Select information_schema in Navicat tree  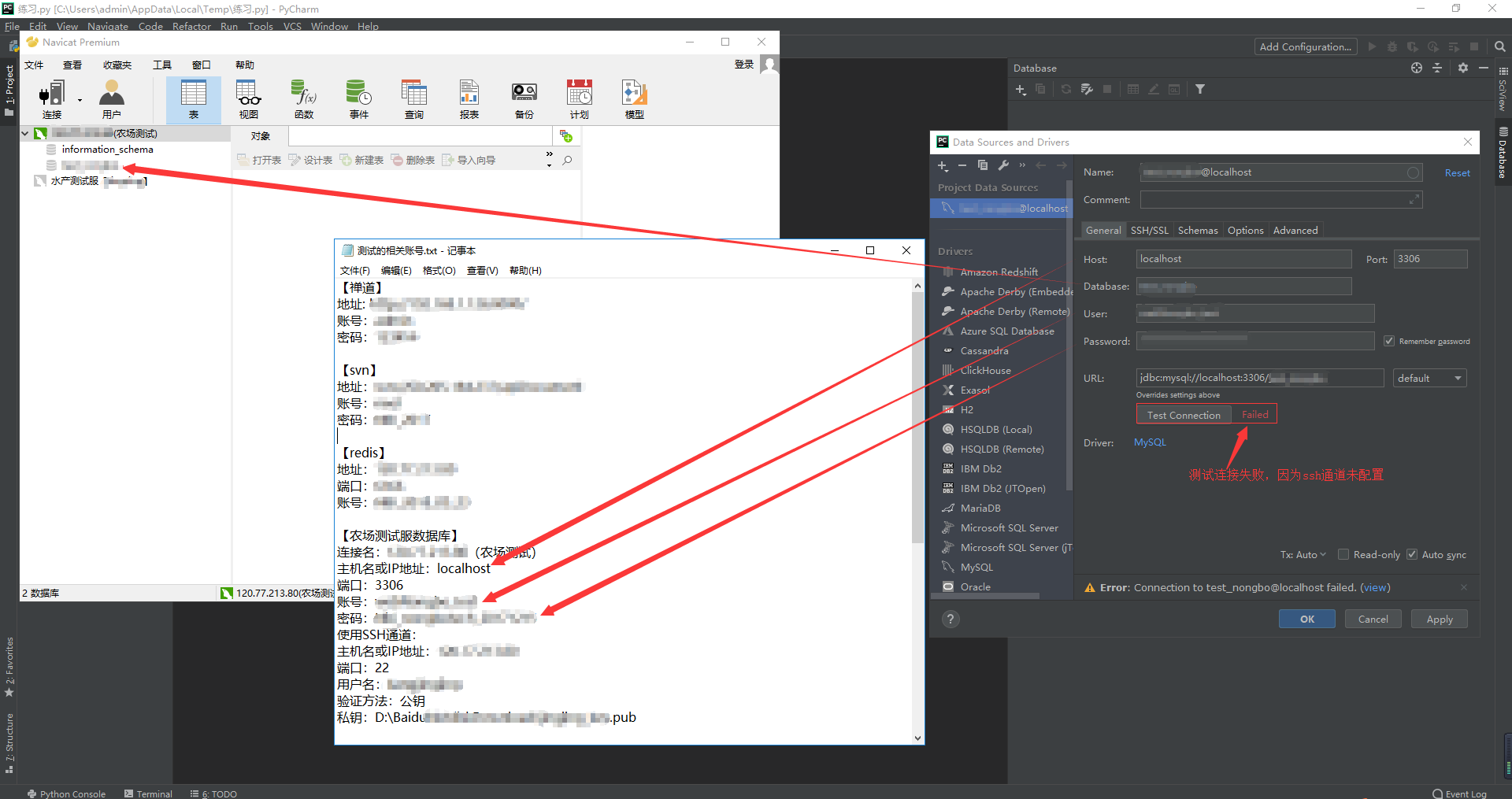(x=108, y=150)
